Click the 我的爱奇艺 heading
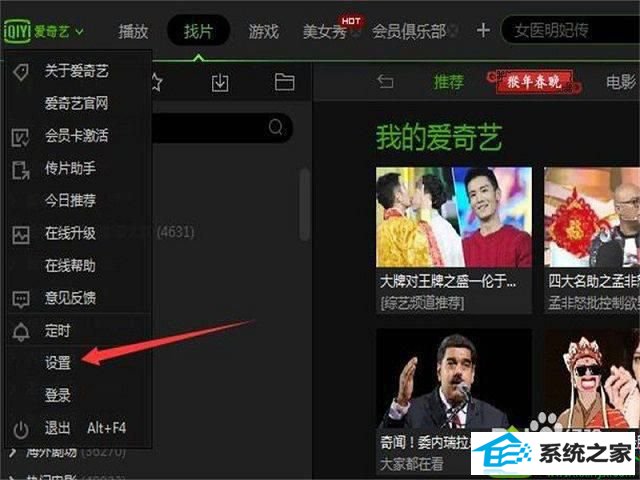The width and height of the screenshot is (640, 480). (439, 138)
